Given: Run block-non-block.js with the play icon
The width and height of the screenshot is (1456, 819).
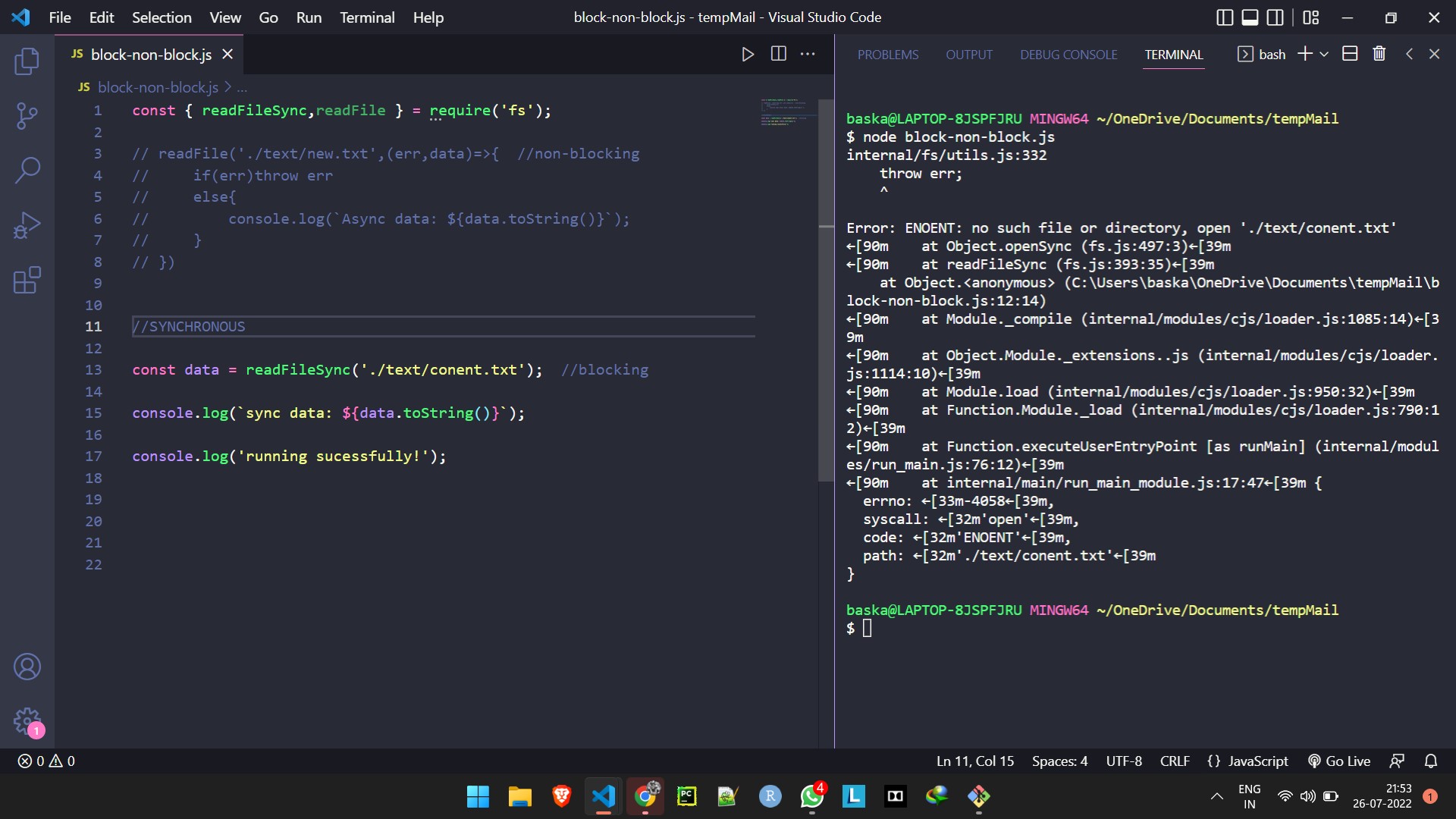Looking at the screenshot, I should click(x=748, y=54).
